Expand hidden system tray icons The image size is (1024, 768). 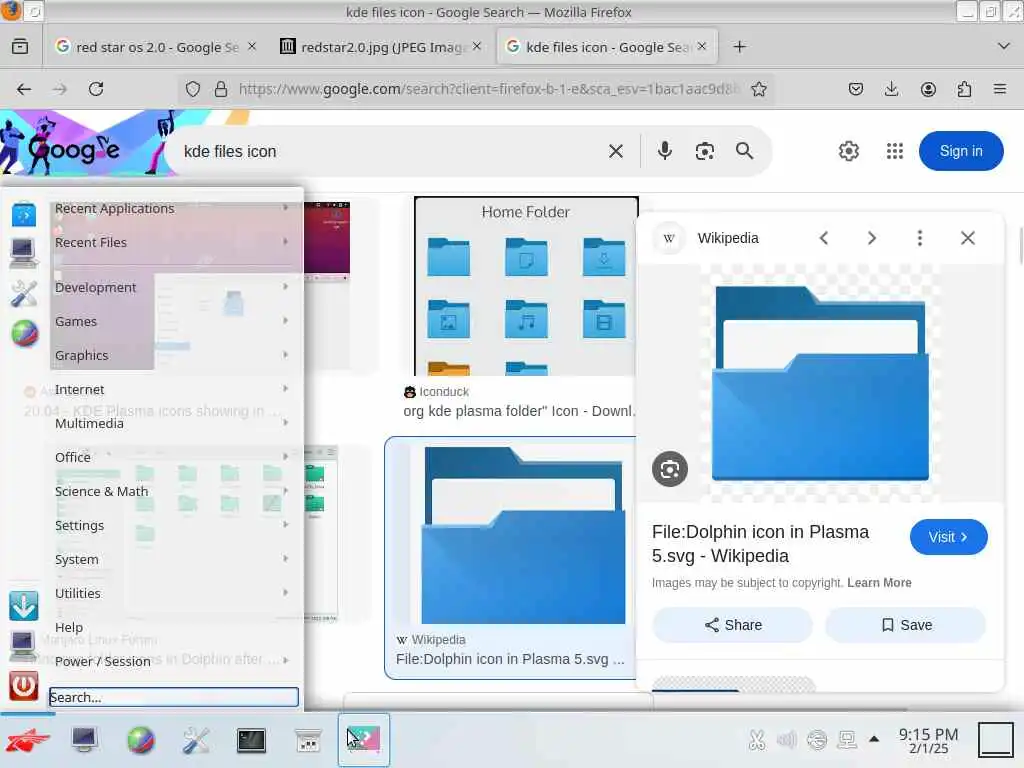pyautogui.click(x=874, y=739)
